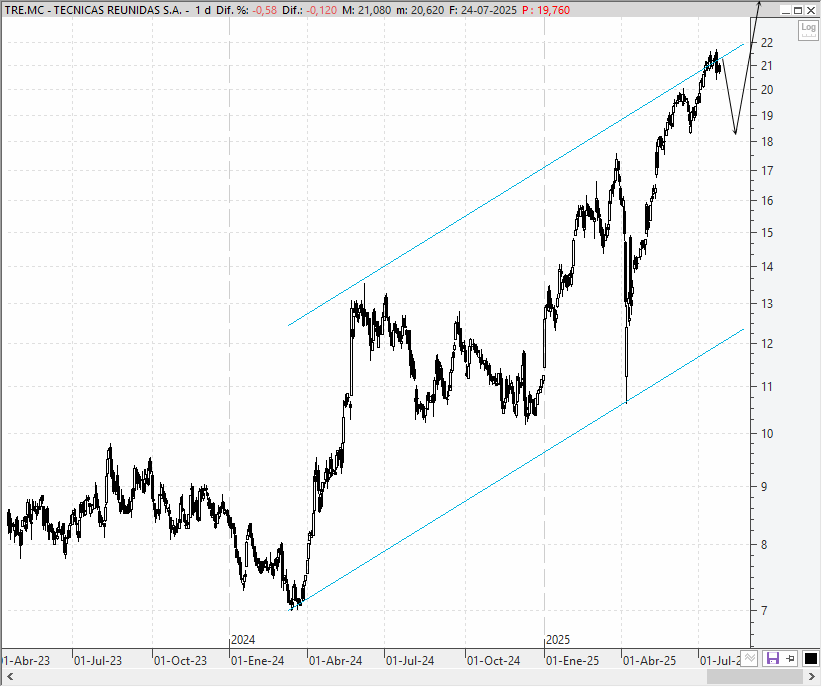This screenshot has height=687, width=822.
Task: Click the 22 price axis label
Action: (x=767, y=43)
